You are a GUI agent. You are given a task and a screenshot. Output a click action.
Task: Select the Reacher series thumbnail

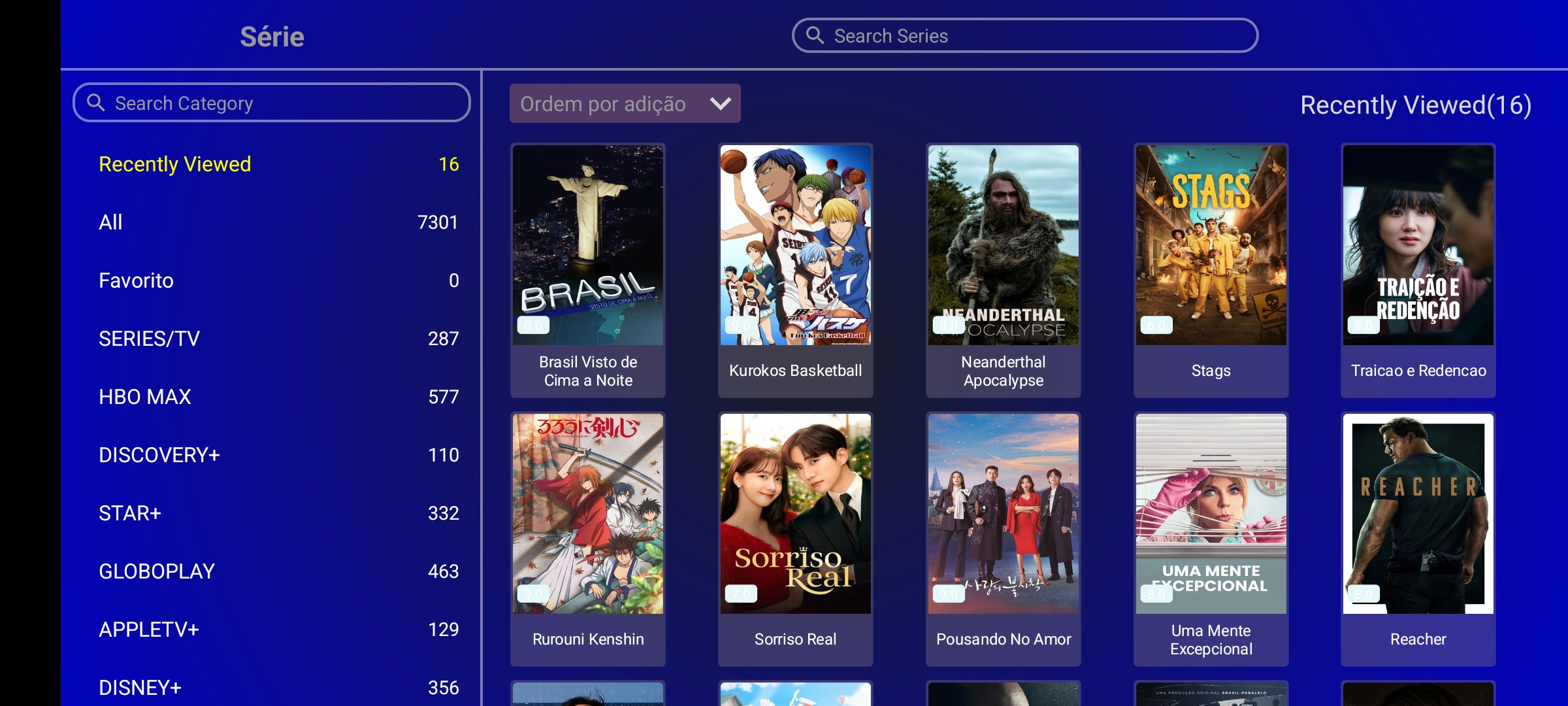point(1418,514)
